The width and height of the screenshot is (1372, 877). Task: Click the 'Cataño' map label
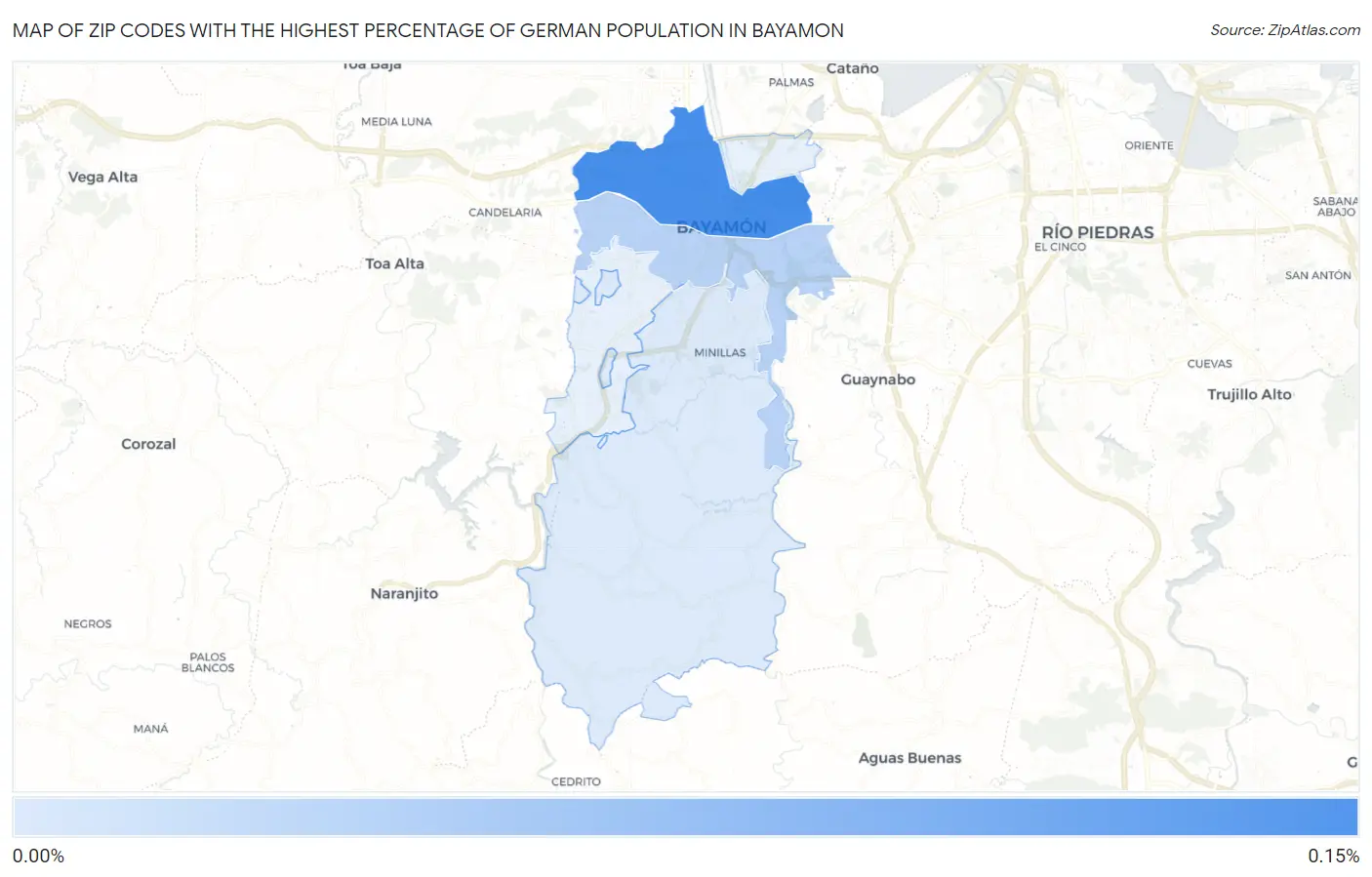pyautogui.click(x=852, y=68)
